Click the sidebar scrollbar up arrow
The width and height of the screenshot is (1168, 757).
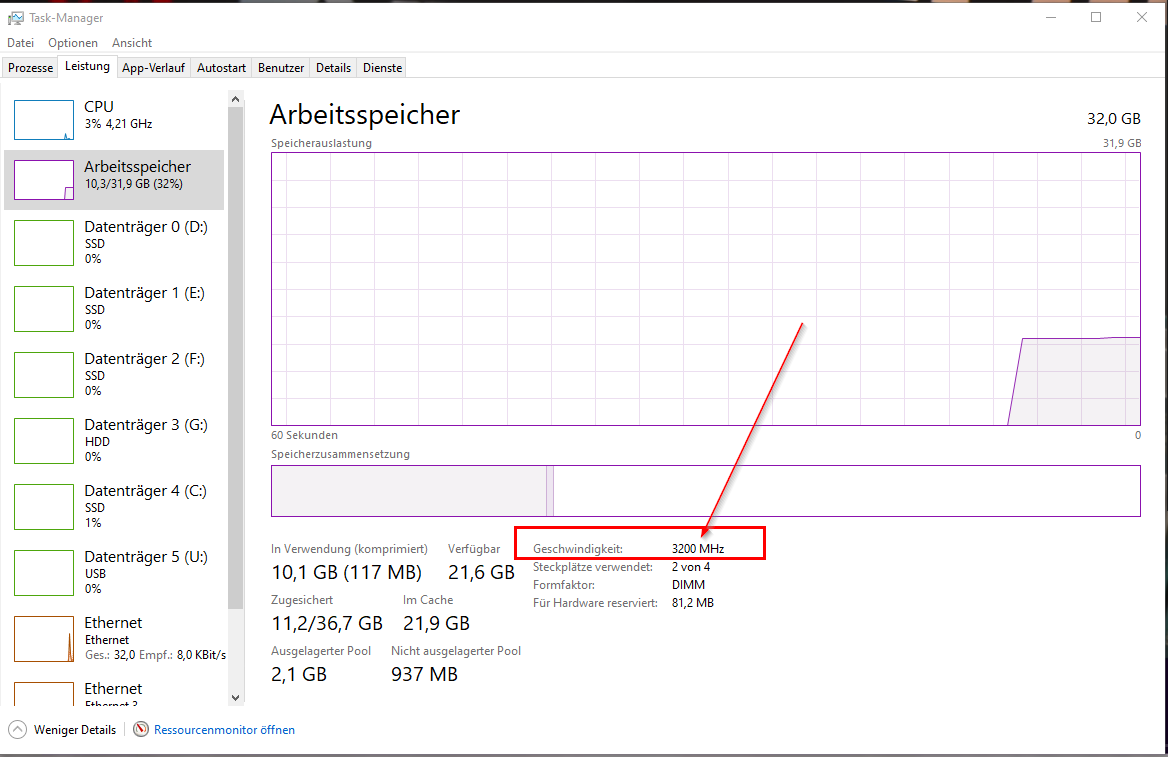pos(235,99)
